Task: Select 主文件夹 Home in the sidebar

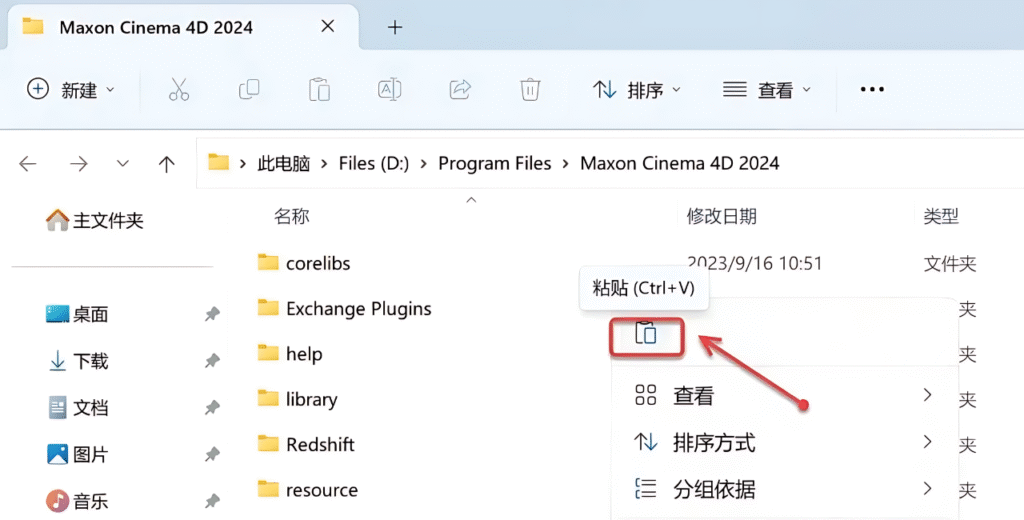Action: [x=95, y=220]
